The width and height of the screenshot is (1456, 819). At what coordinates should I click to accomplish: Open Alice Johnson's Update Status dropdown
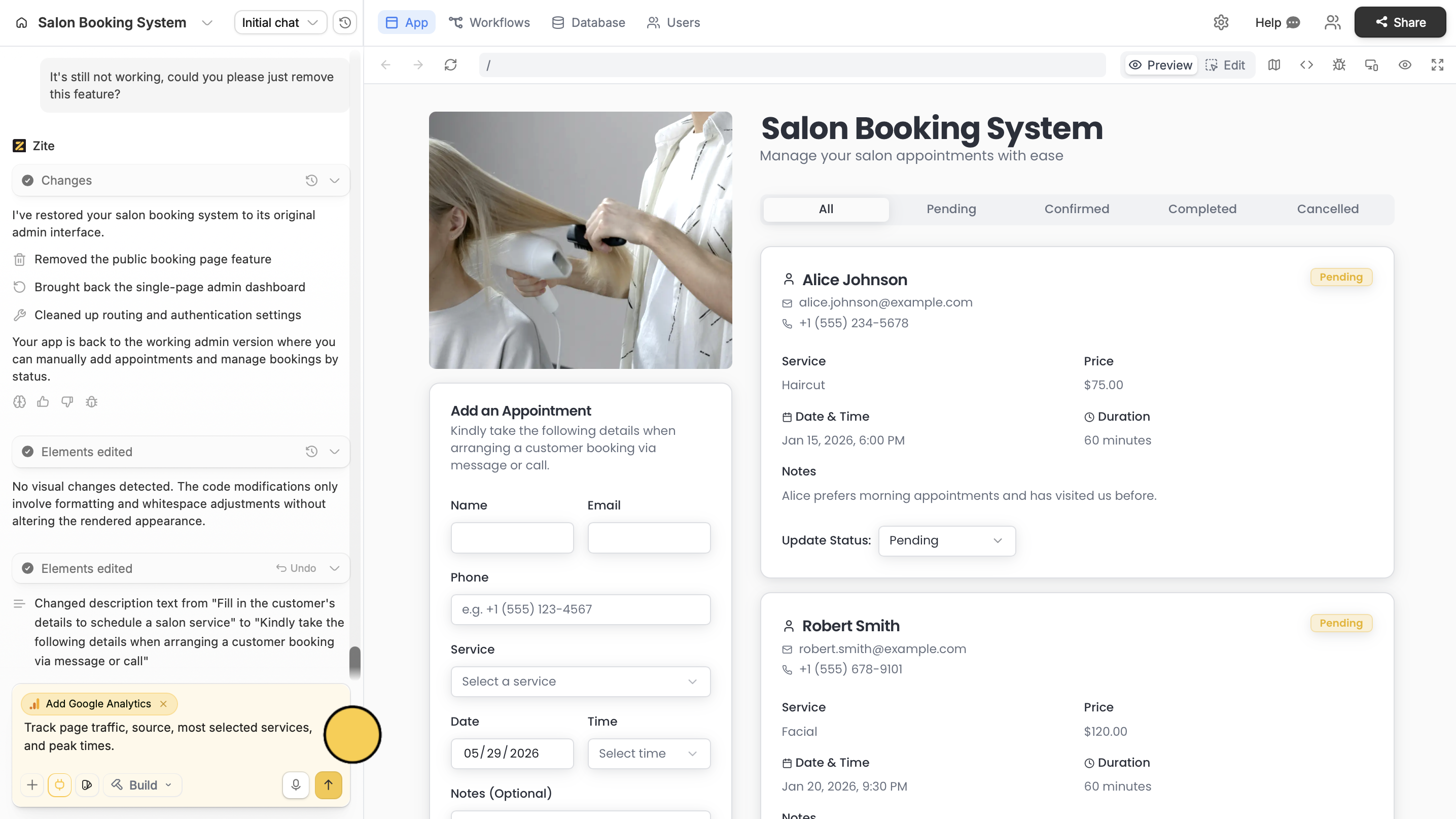(x=947, y=540)
